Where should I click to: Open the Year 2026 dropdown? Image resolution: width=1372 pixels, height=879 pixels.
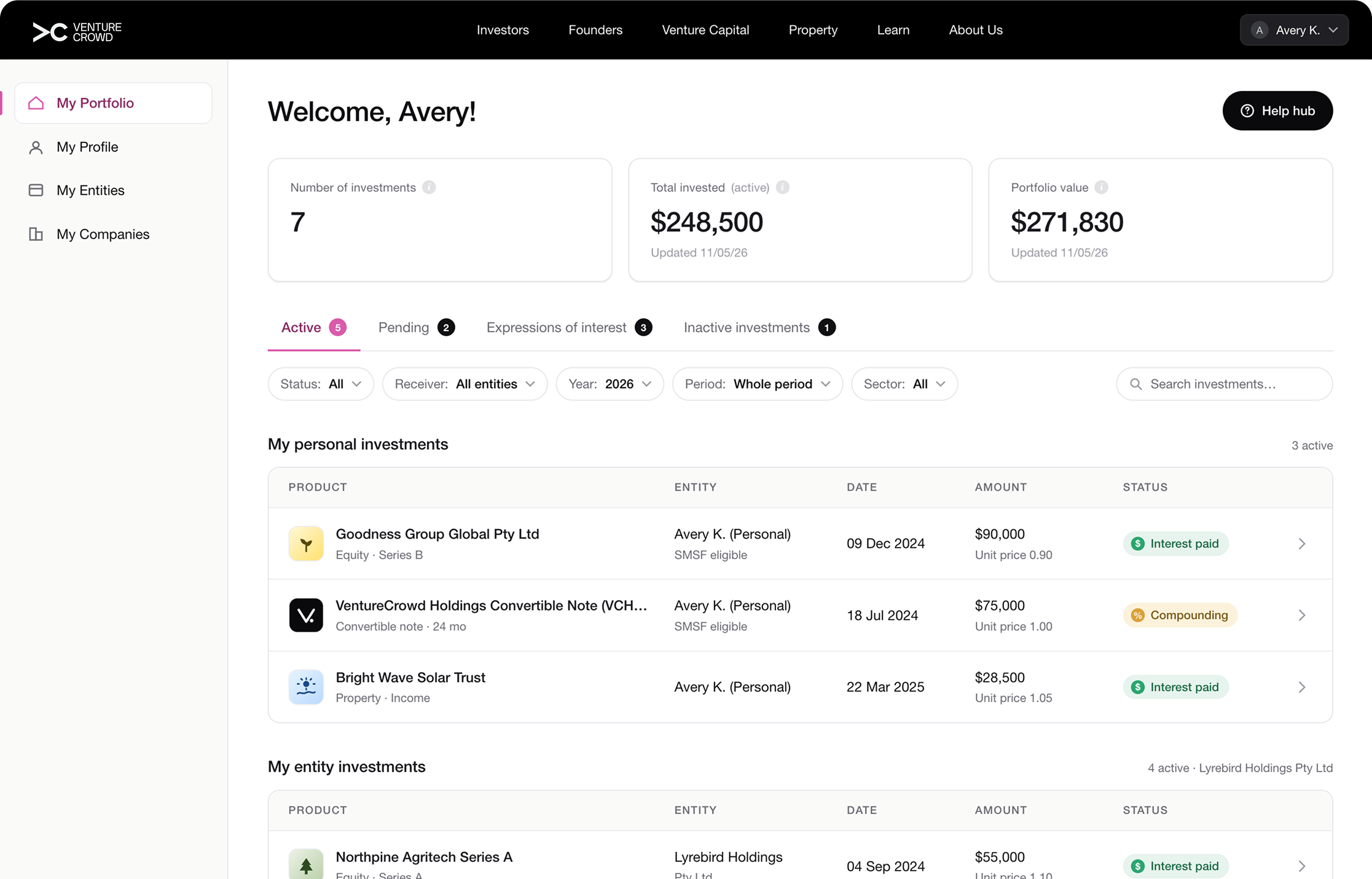[x=610, y=384]
